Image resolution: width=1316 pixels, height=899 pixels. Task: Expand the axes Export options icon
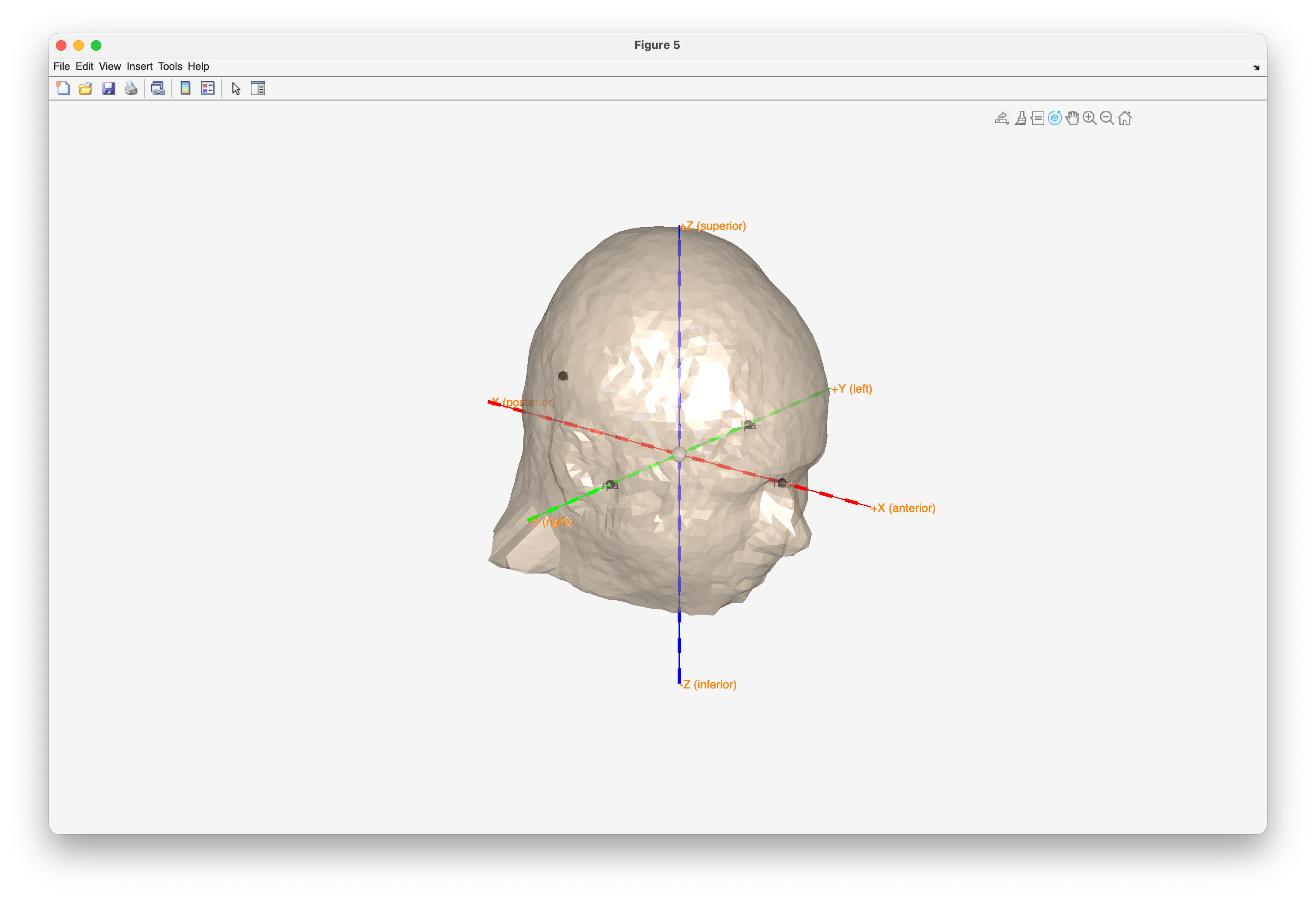[x=1002, y=118]
